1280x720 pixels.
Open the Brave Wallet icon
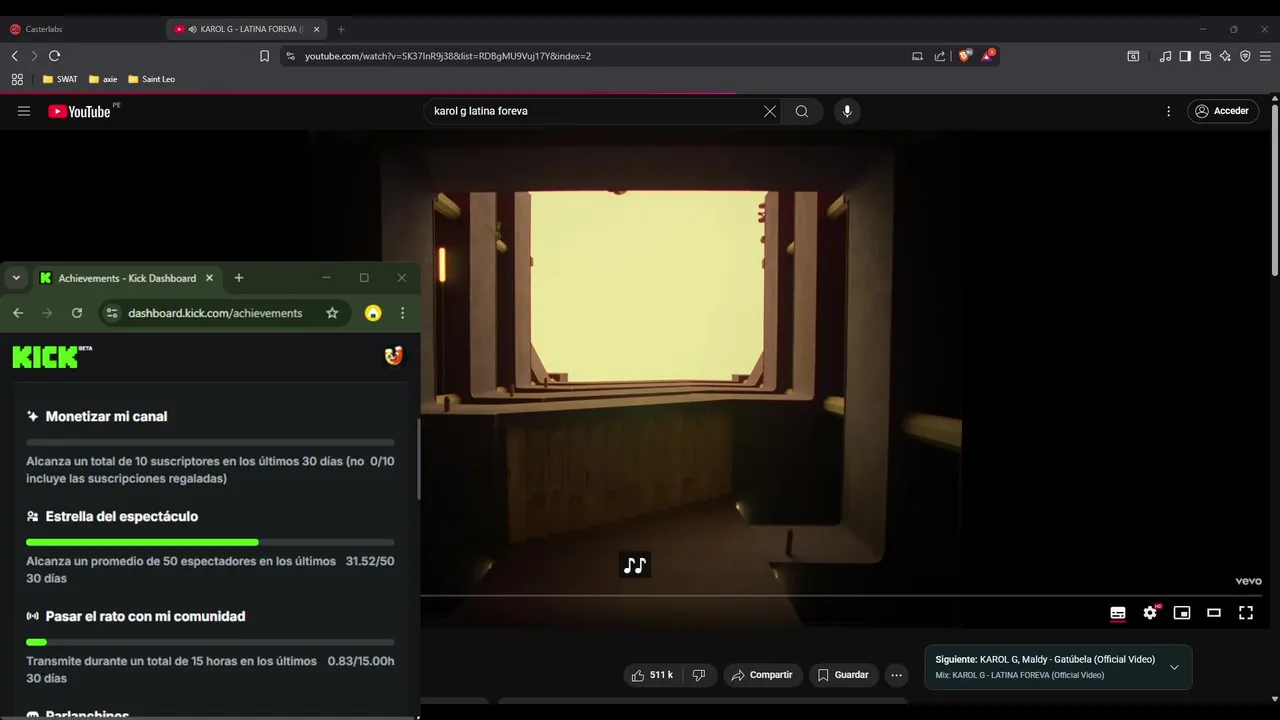(x=1205, y=56)
